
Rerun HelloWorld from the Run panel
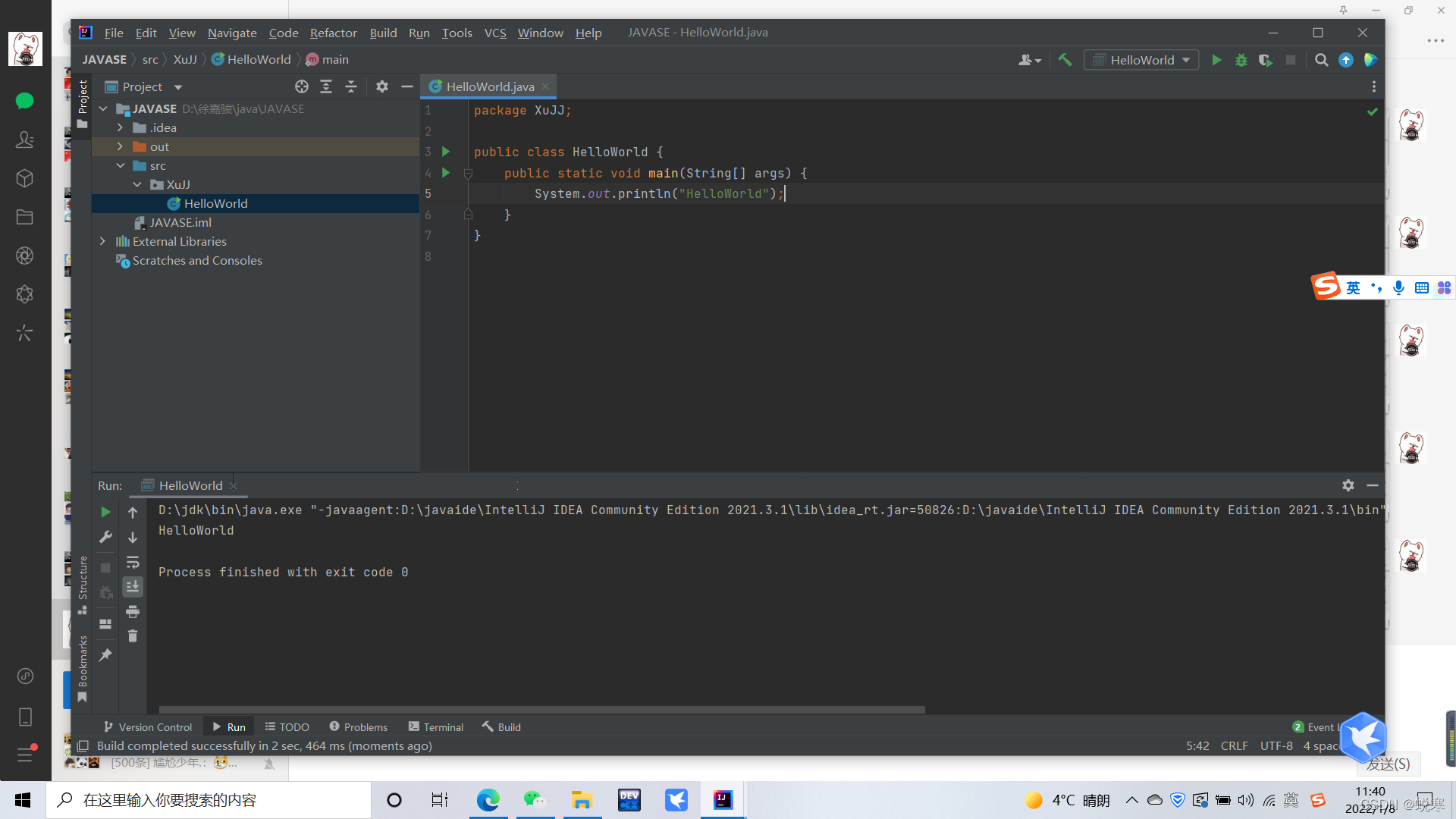tap(105, 511)
